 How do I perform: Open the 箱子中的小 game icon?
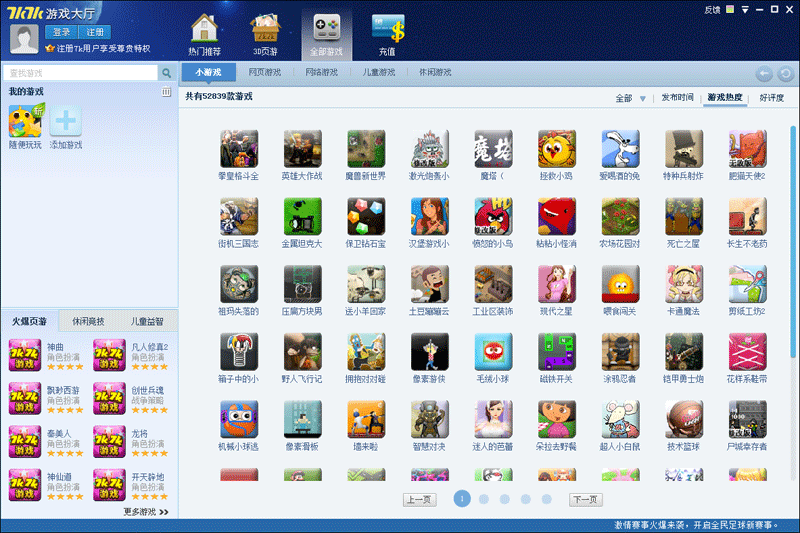pos(239,351)
